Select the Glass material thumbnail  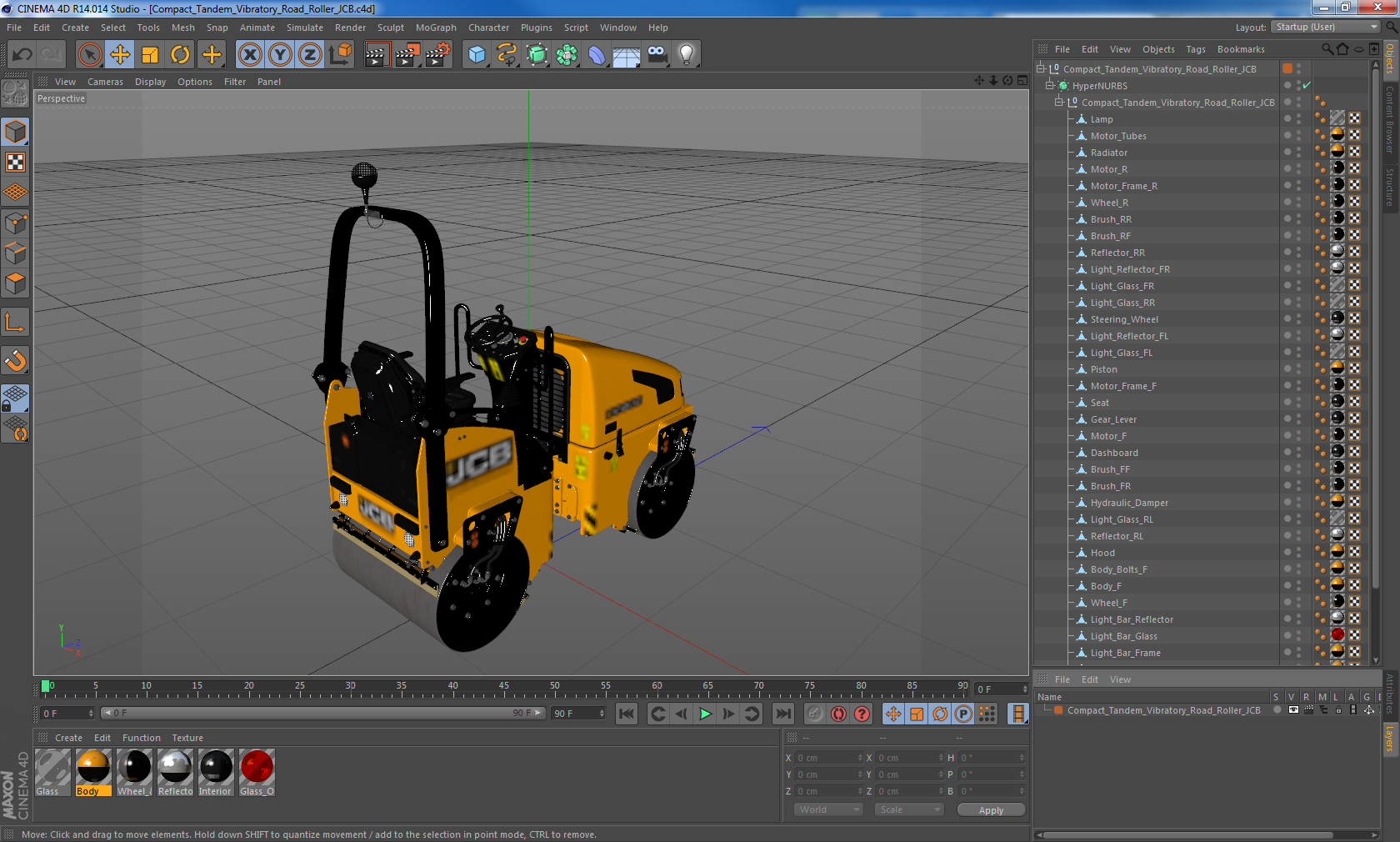(x=52, y=772)
